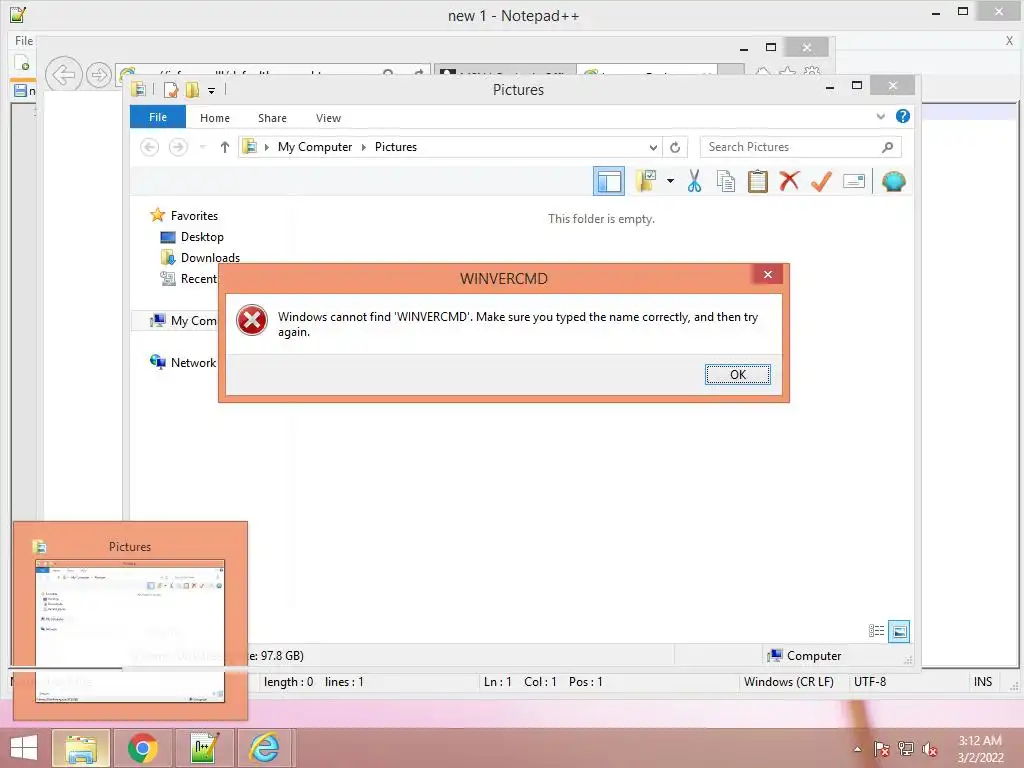Switch to the Home ribbon tab
The width and height of the screenshot is (1024, 768).
(x=215, y=118)
